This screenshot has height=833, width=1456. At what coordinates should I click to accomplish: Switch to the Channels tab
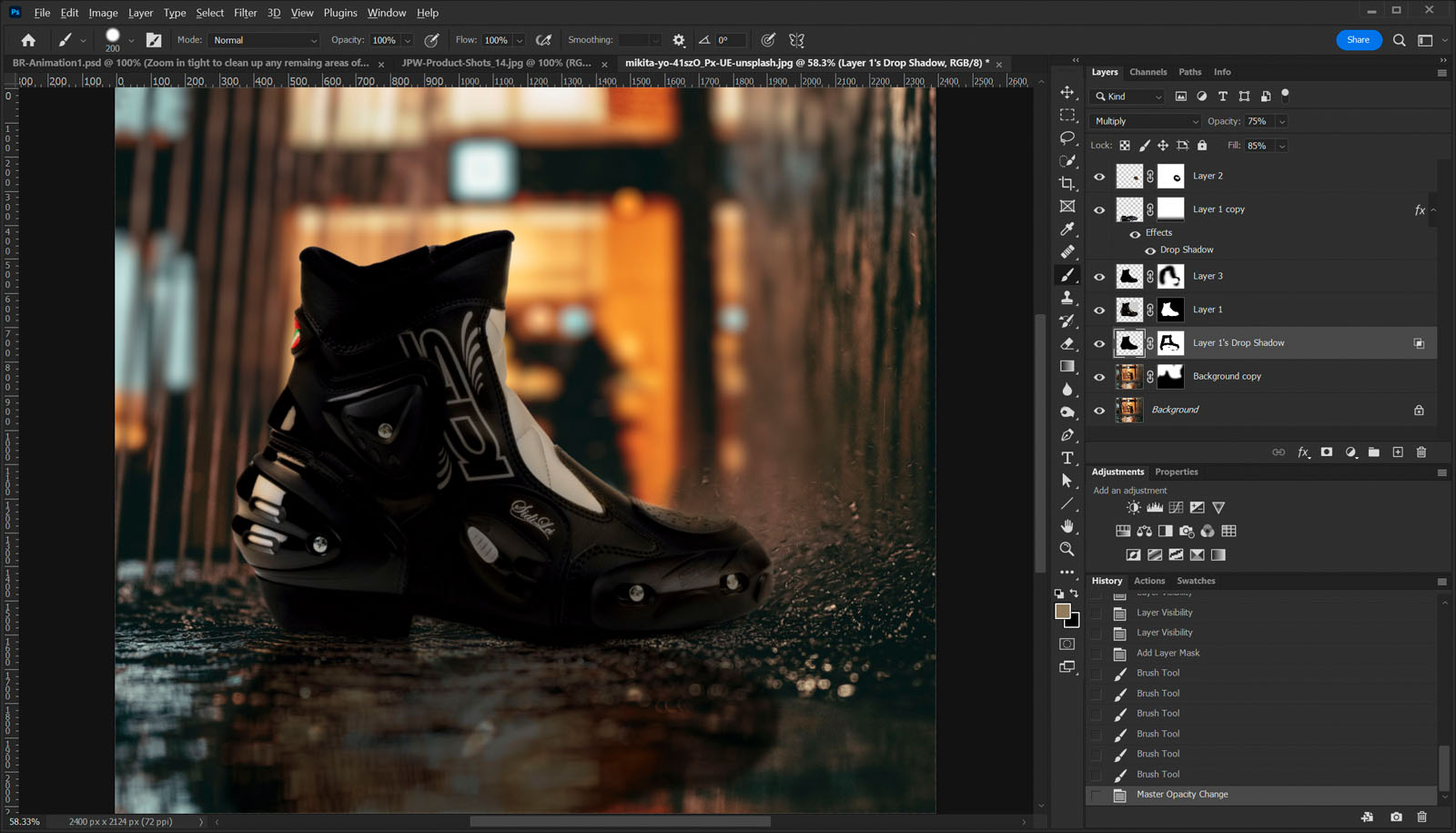click(x=1148, y=72)
